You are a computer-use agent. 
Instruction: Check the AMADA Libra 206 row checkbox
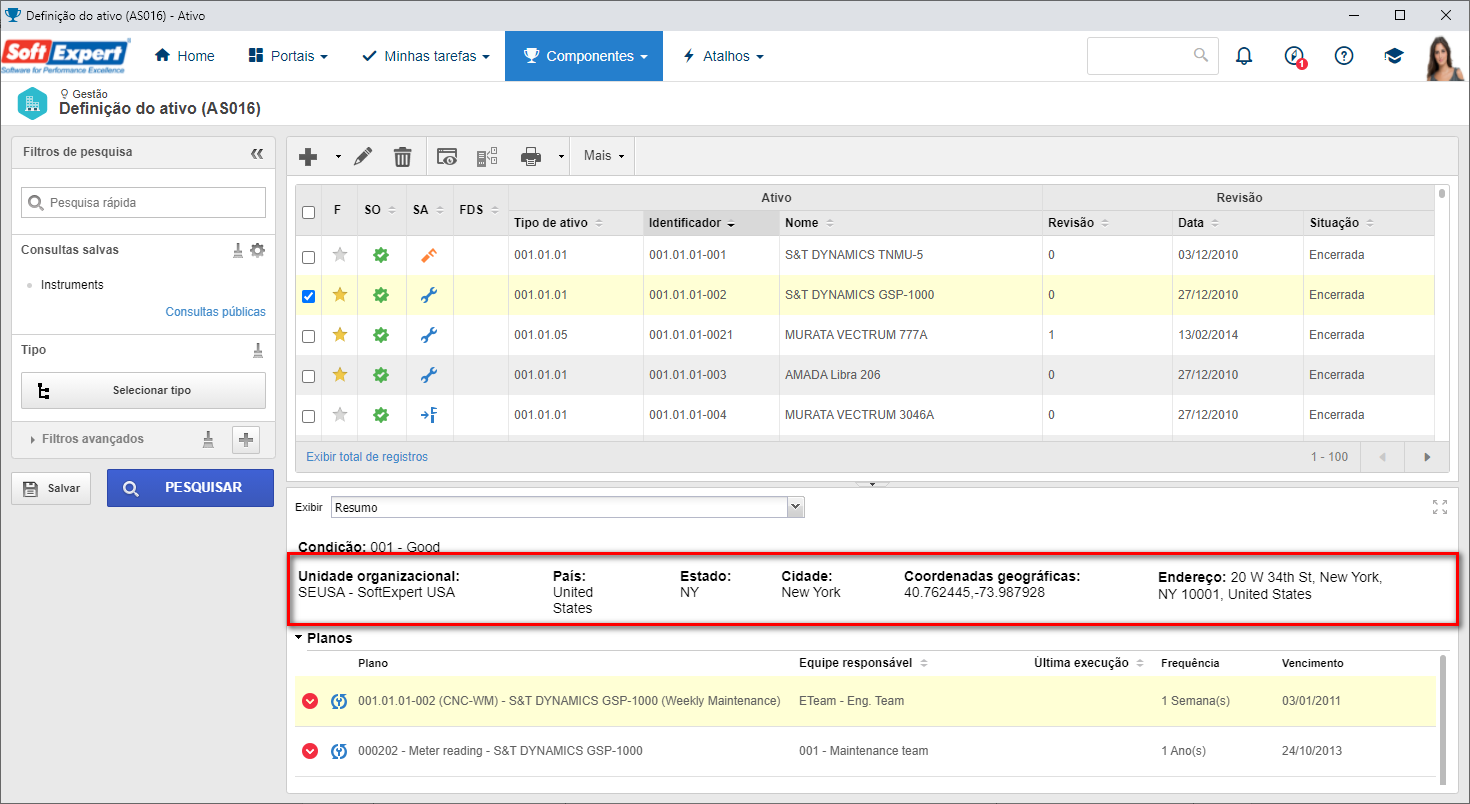pos(308,377)
